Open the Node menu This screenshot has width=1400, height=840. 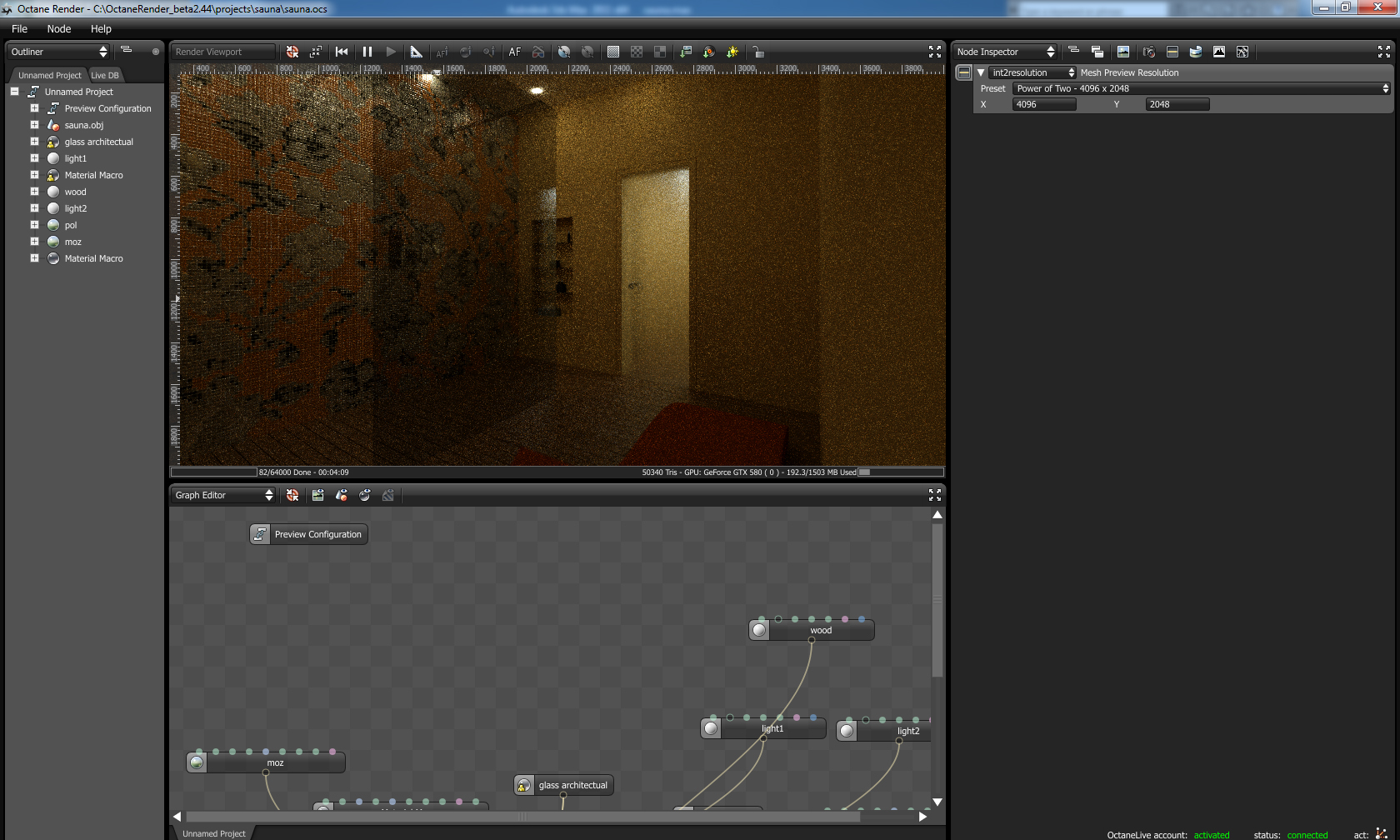coord(59,28)
